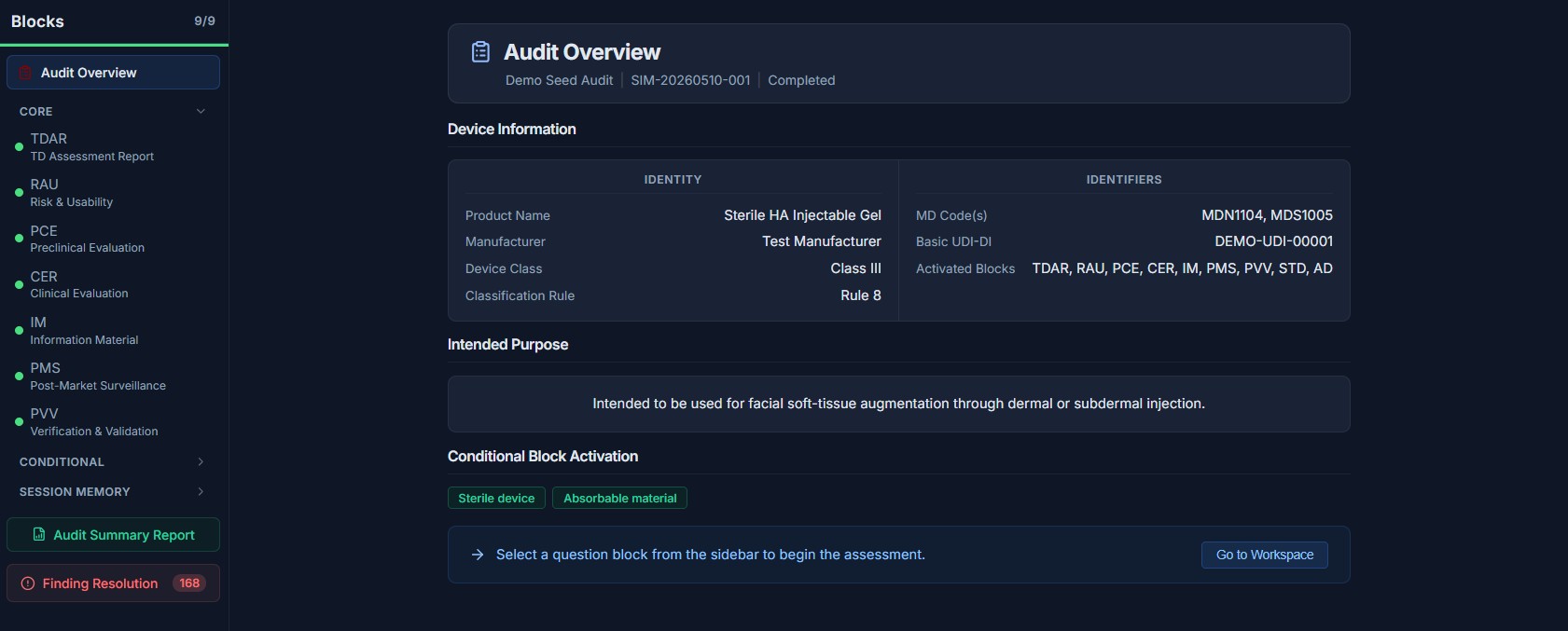Collapse the CORE section chevron
This screenshot has height=631, width=1568.
point(201,112)
